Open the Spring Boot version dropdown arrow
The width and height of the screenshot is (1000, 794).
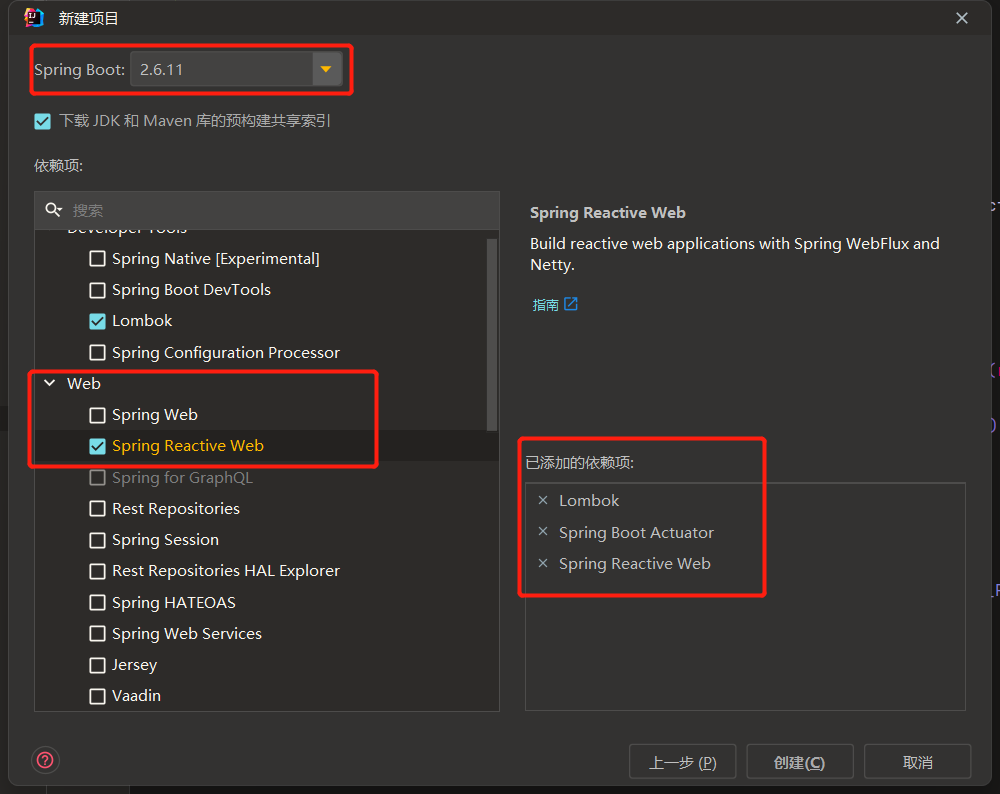[326, 69]
